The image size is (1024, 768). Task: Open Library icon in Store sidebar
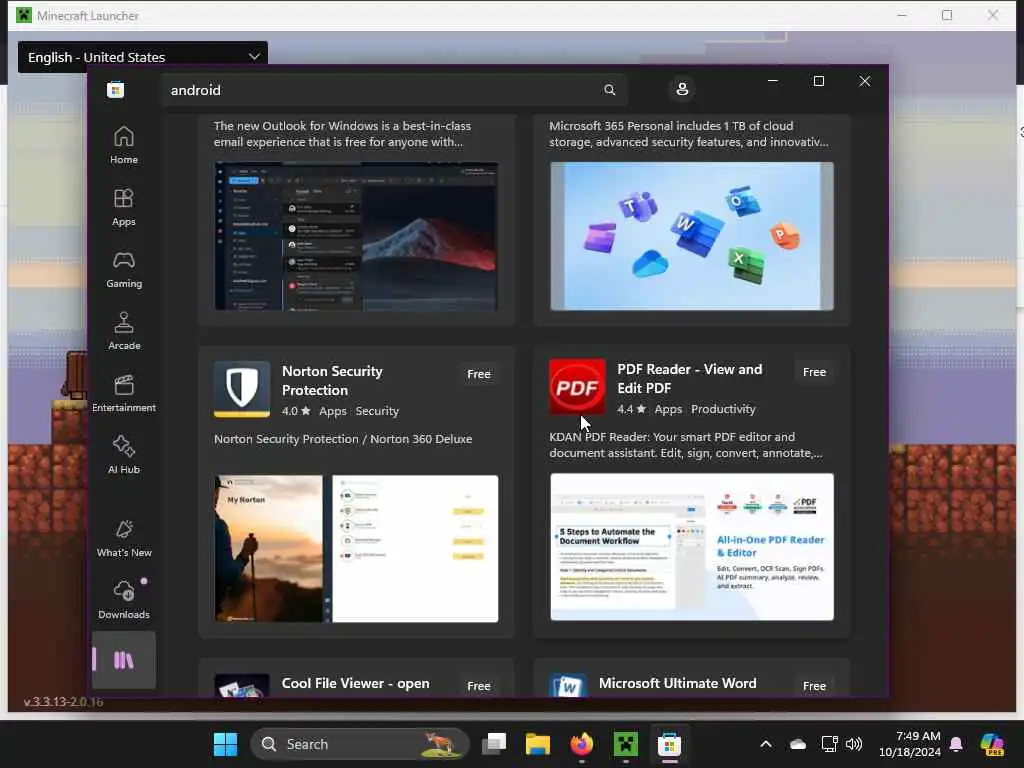123,660
